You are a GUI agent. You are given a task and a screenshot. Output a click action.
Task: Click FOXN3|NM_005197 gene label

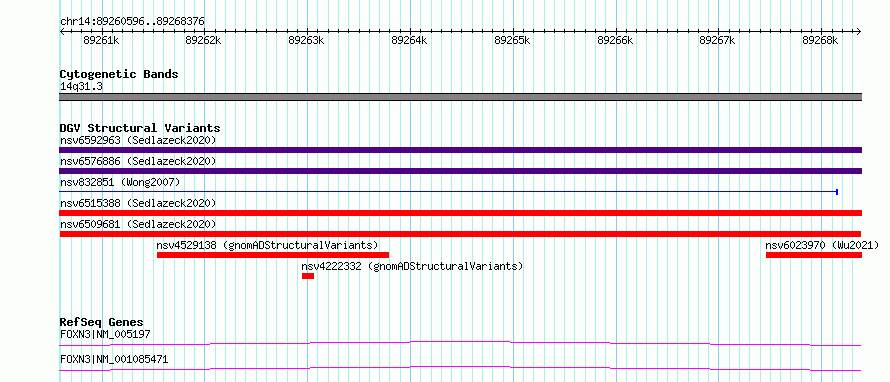[105, 334]
